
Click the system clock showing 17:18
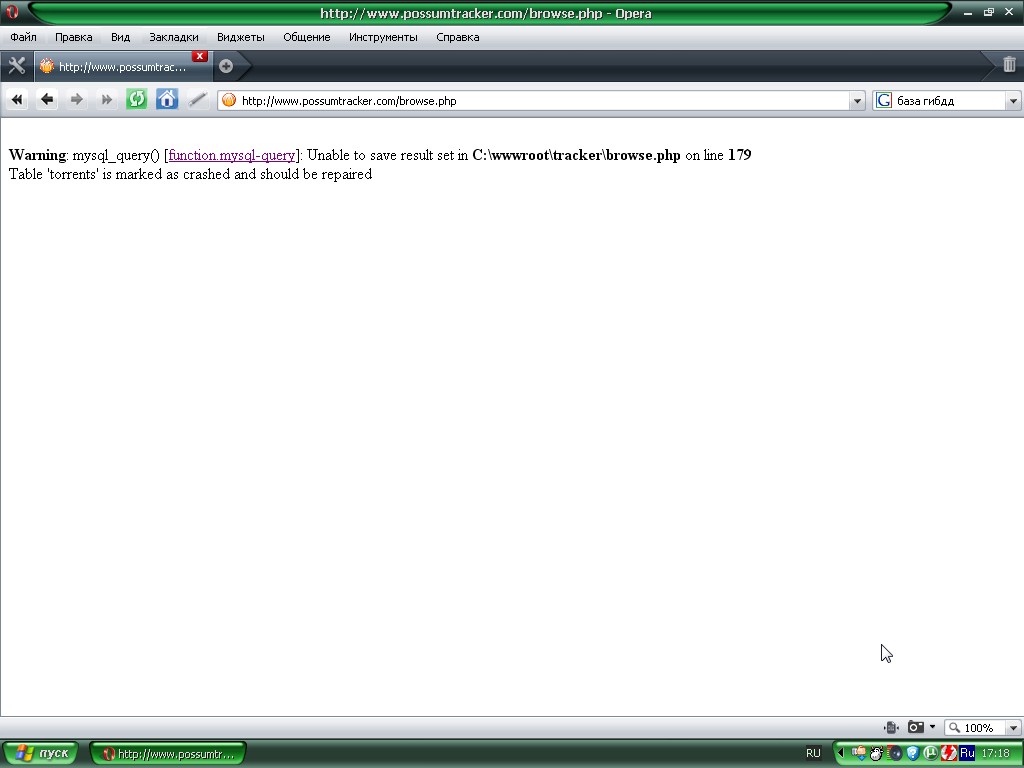995,754
